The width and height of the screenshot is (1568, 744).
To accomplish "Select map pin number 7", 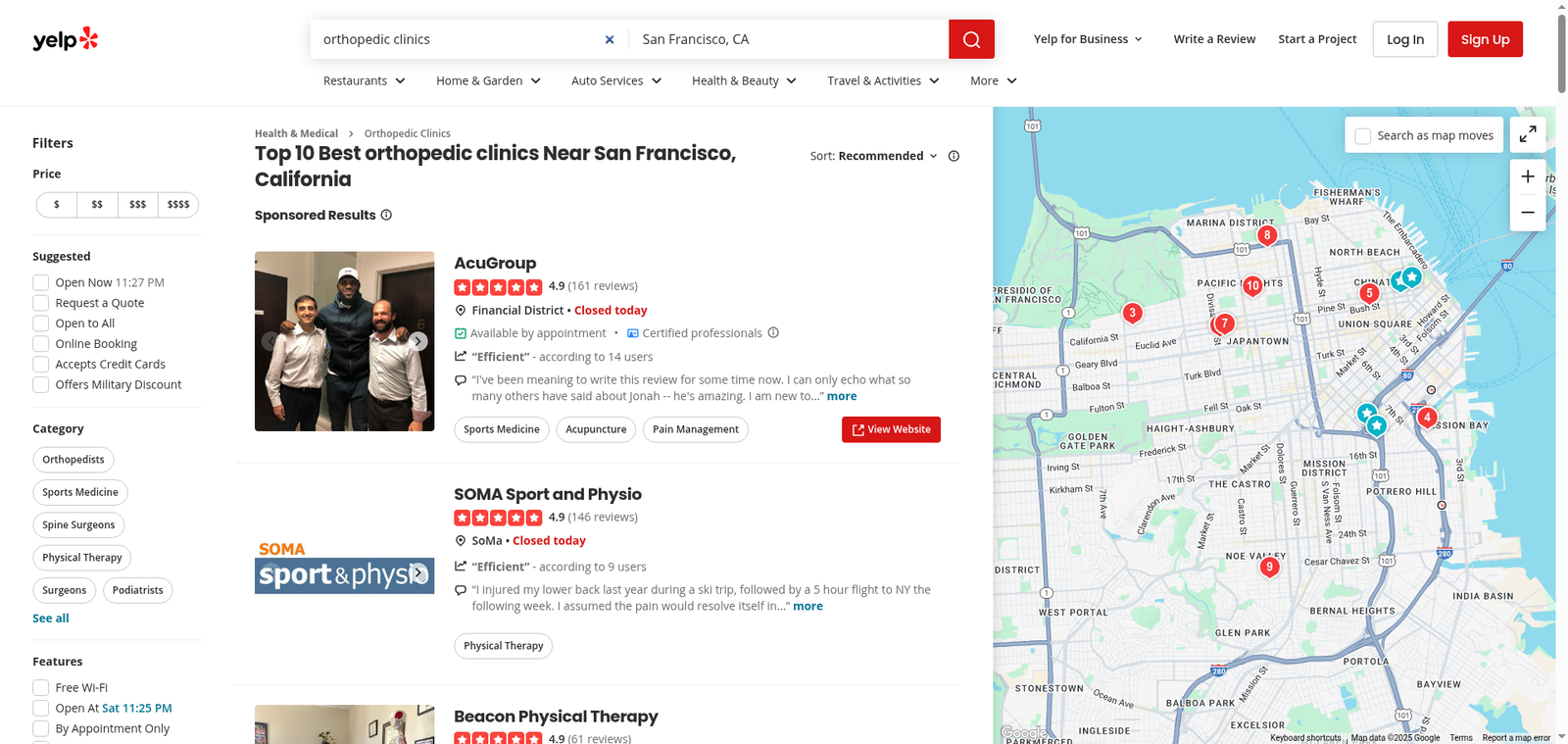I will (x=1224, y=324).
